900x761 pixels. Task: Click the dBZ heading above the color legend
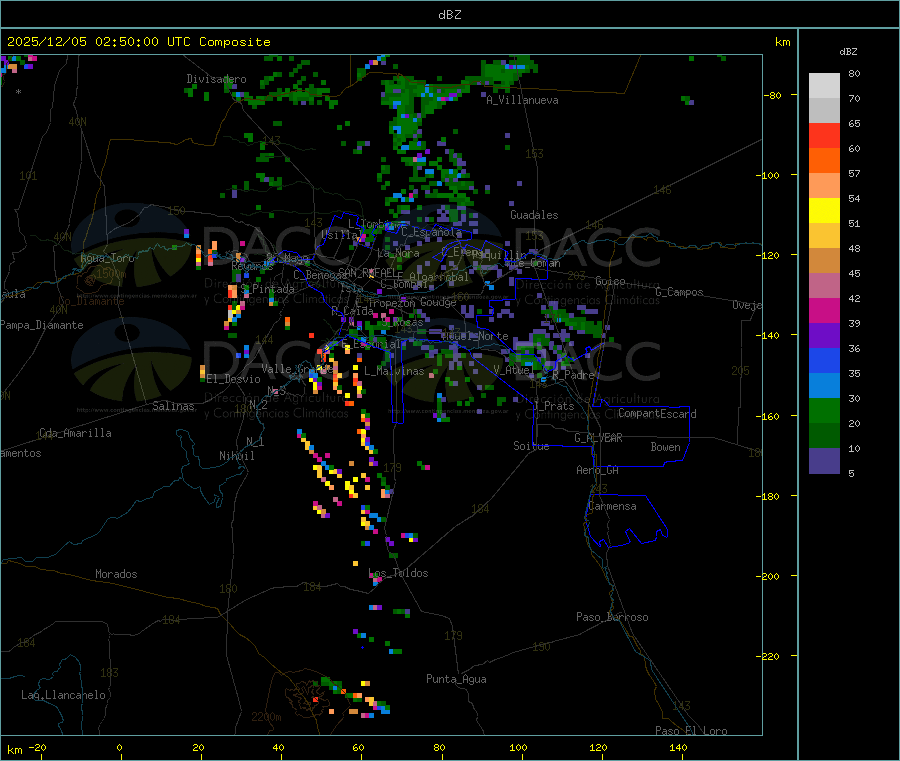(x=848, y=52)
